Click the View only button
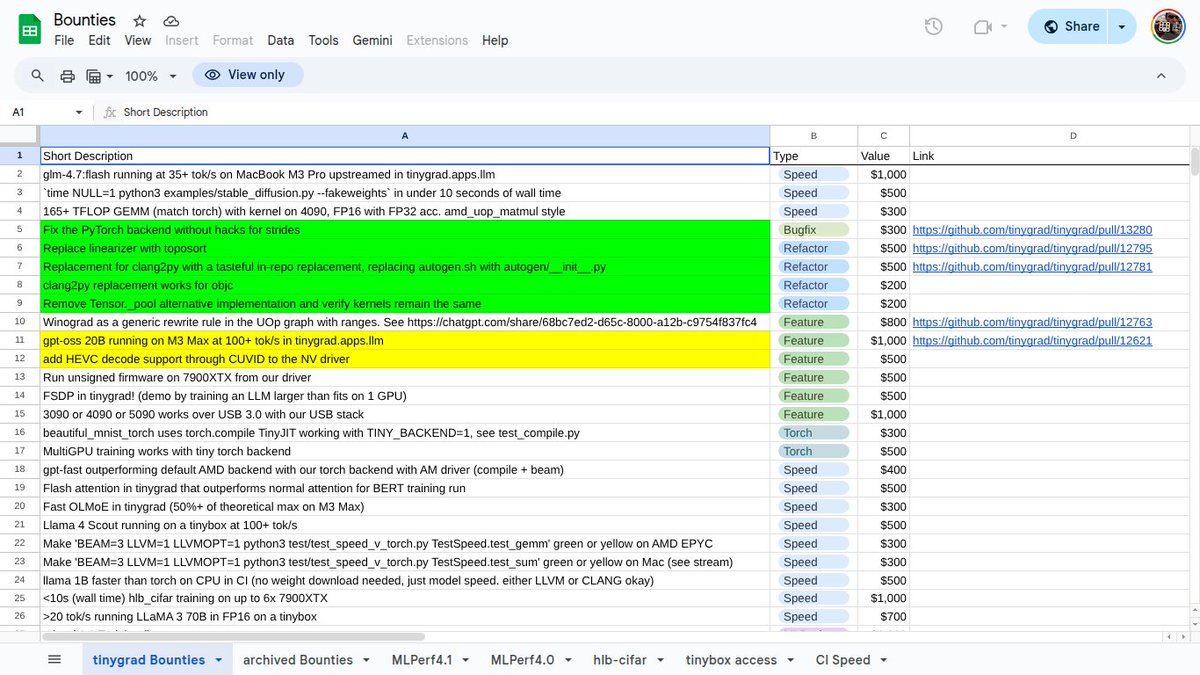This screenshot has width=1200, height=675. click(x=248, y=75)
